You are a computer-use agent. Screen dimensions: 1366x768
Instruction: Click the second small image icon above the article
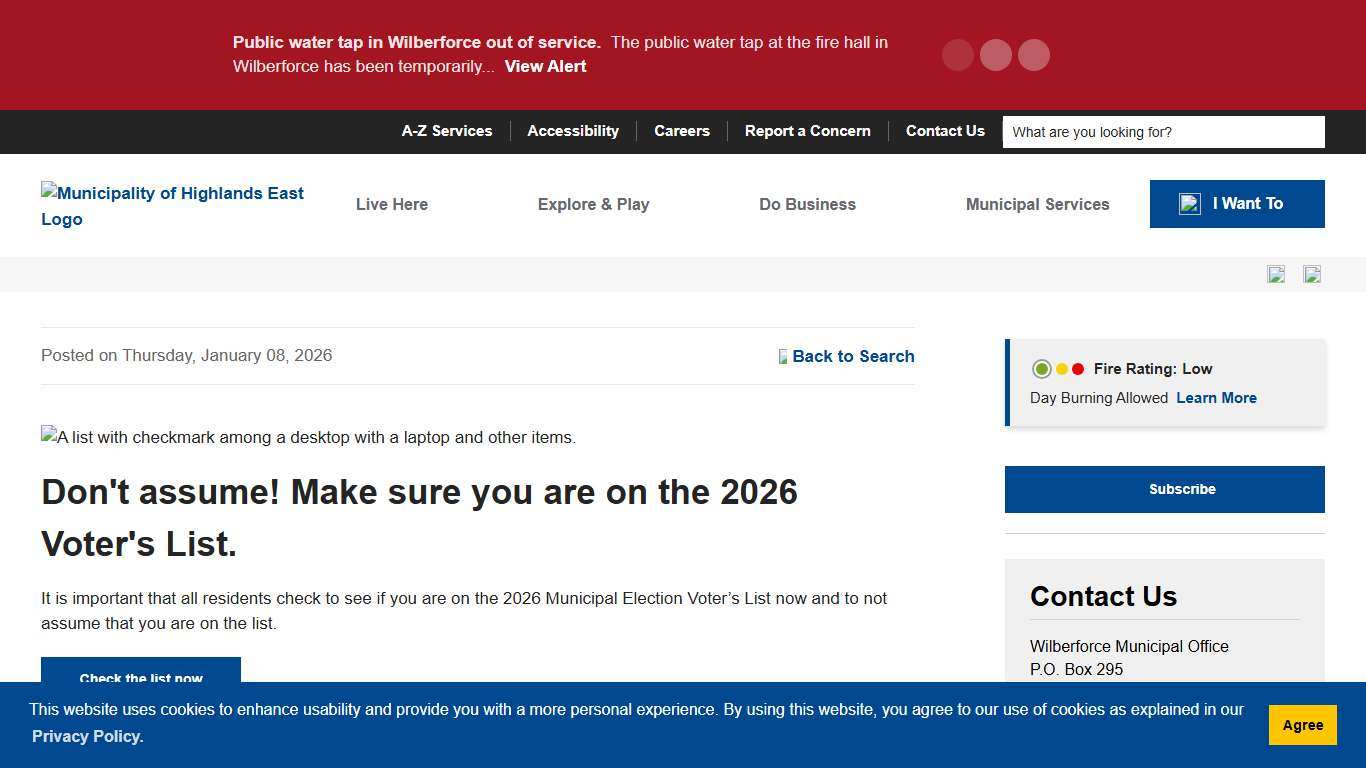1312,274
